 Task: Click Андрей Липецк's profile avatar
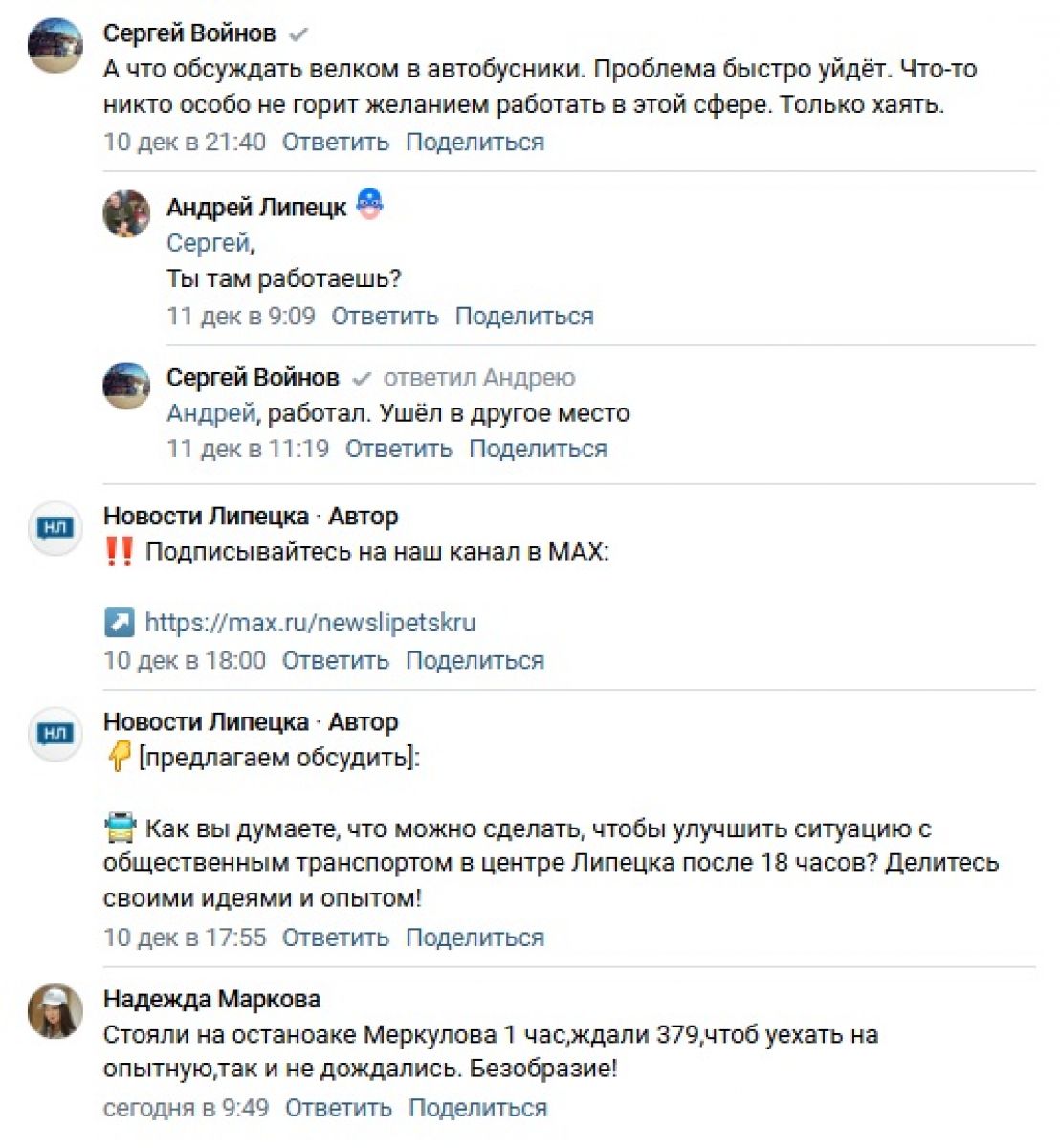pyautogui.click(x=126, y=212)
